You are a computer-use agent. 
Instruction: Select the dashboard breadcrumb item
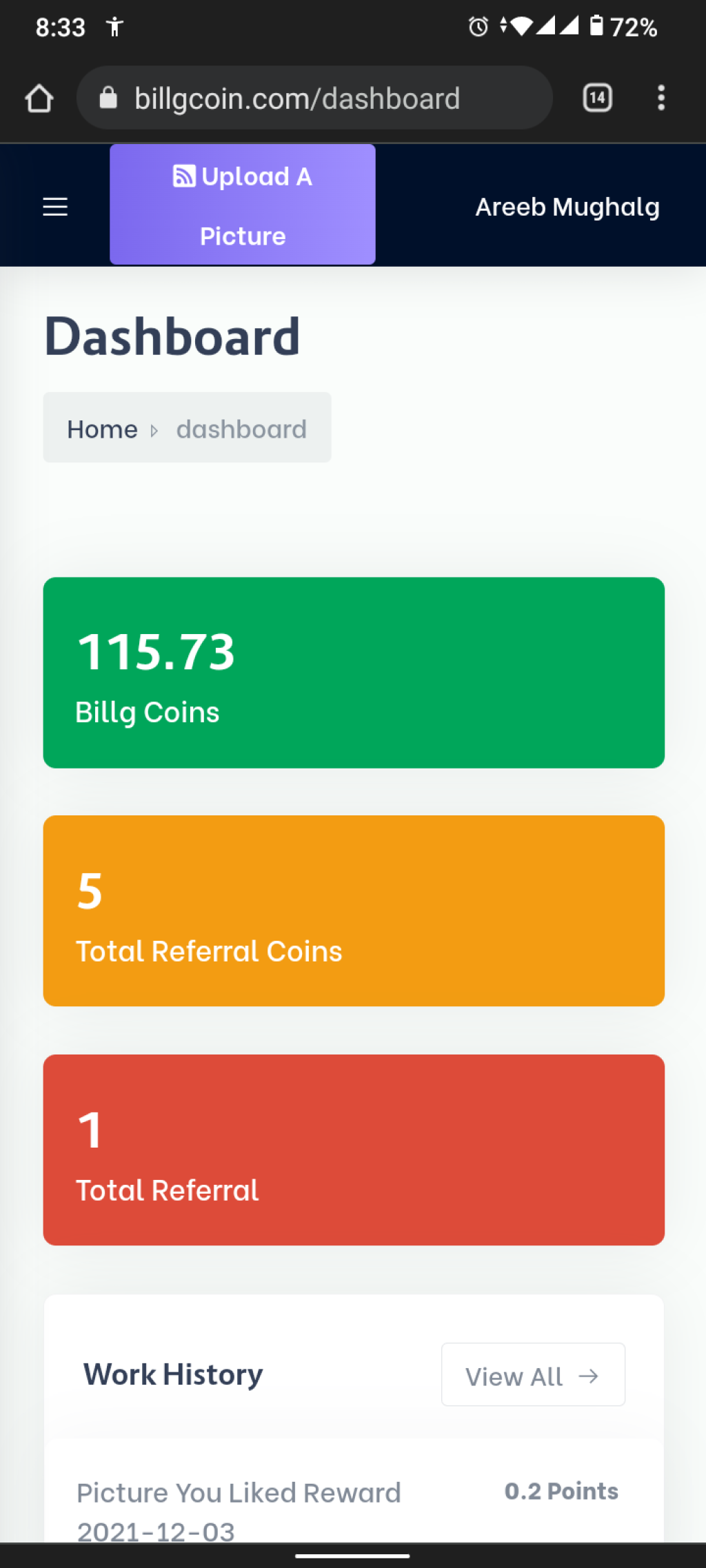tap(241, 429)
